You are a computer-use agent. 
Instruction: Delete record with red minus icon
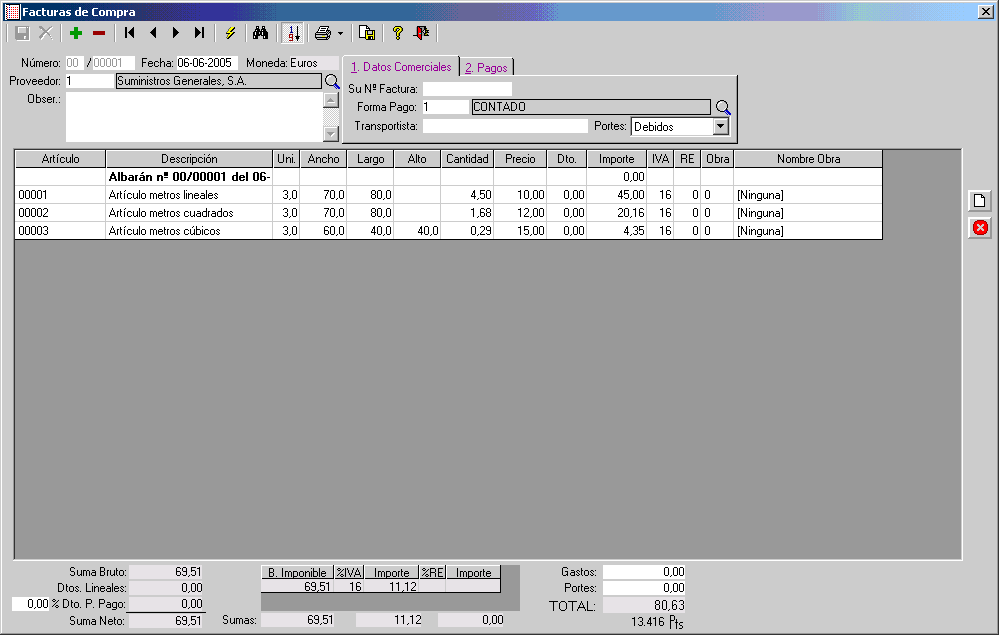pos(99,33)
